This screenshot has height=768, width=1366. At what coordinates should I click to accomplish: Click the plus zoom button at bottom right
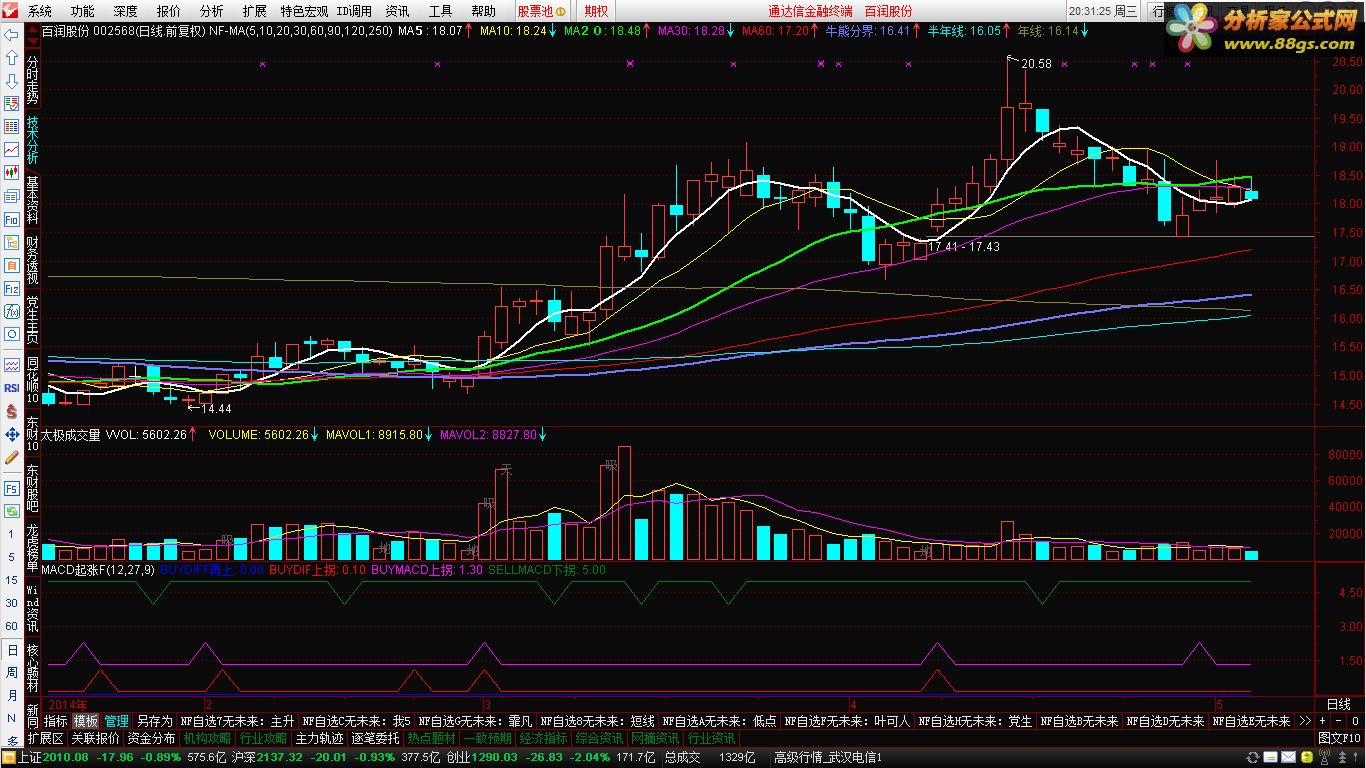1322,721
